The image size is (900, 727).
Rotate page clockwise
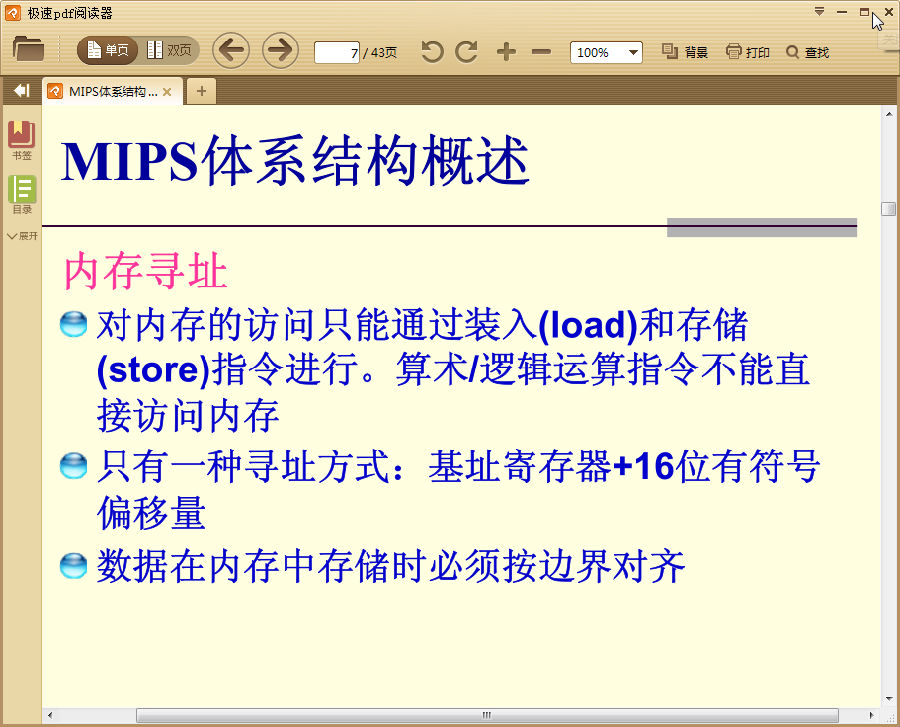pyautogui.click(x=467, y=52)
